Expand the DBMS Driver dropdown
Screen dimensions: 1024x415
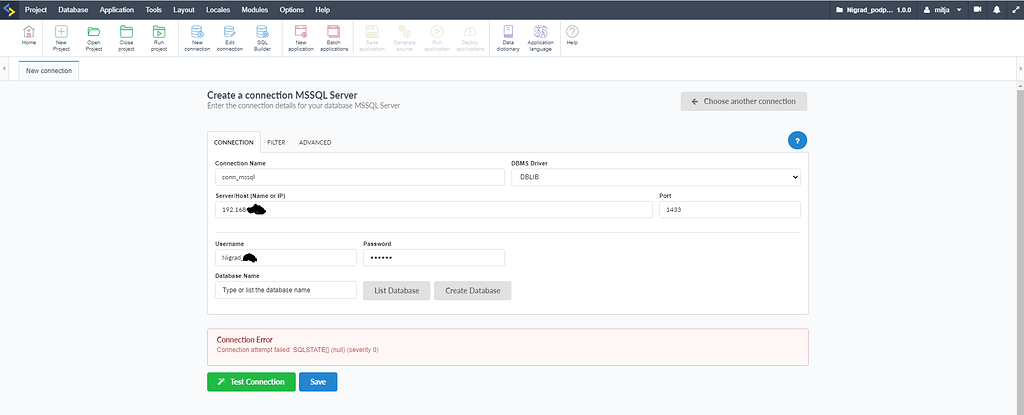pyautogui.click(x=655, y=177)
